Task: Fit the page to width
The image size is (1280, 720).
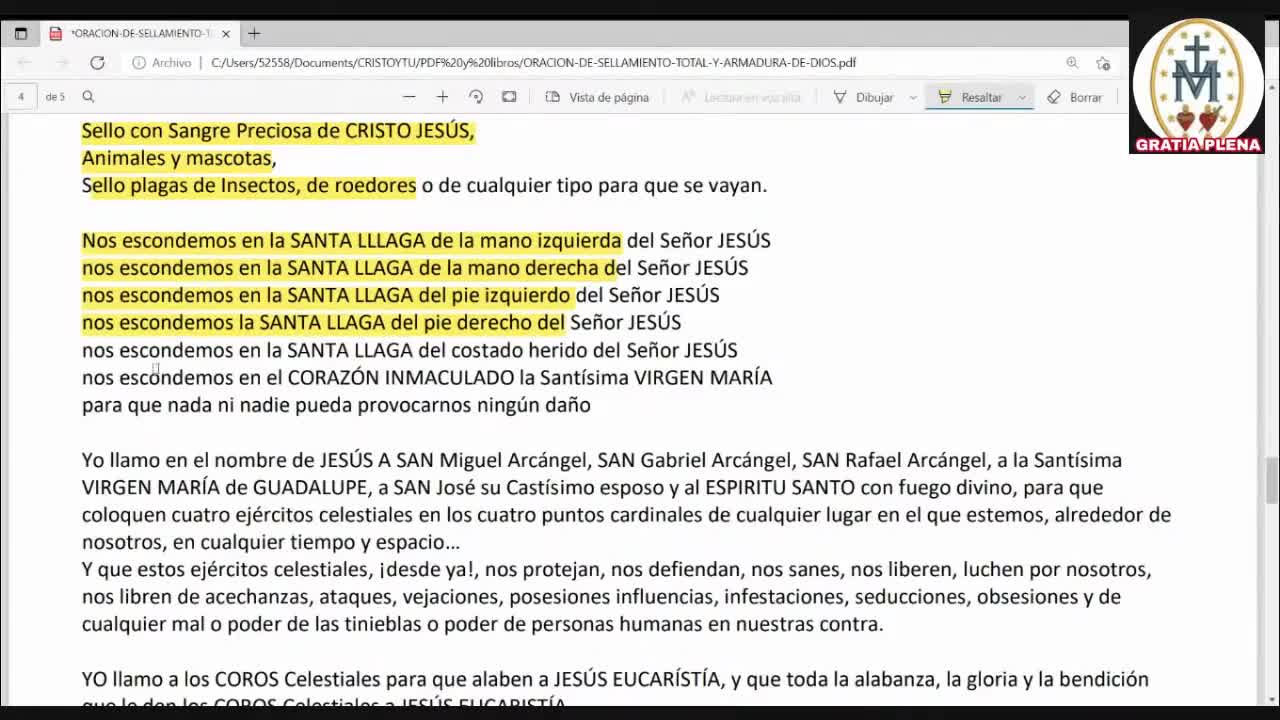Action: coord(509,97)
